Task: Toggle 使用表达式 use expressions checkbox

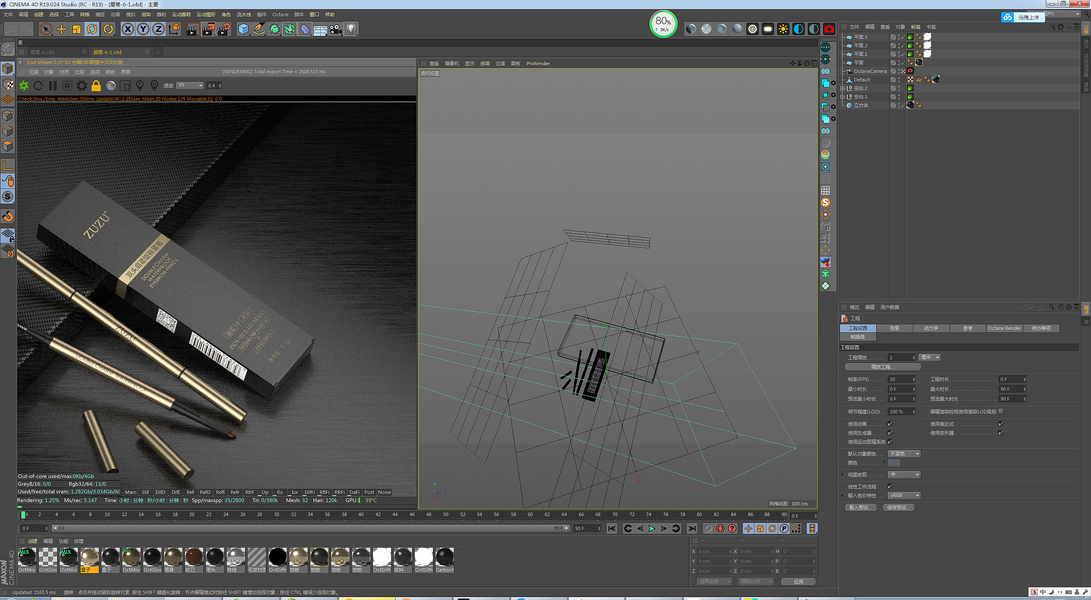Action: click(x=1001, y=423)
